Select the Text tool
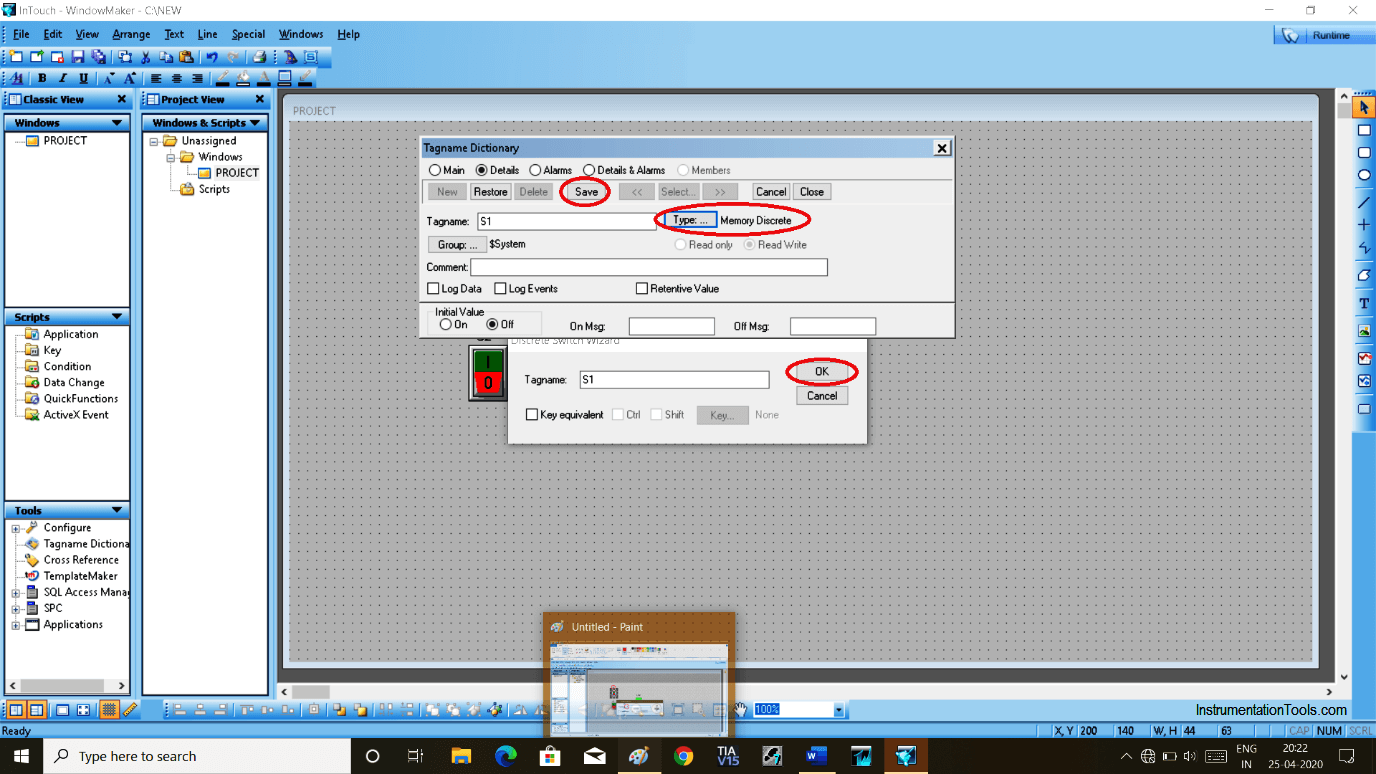This screenshot has height=774, width=1376. click(x=1364, y=303)
